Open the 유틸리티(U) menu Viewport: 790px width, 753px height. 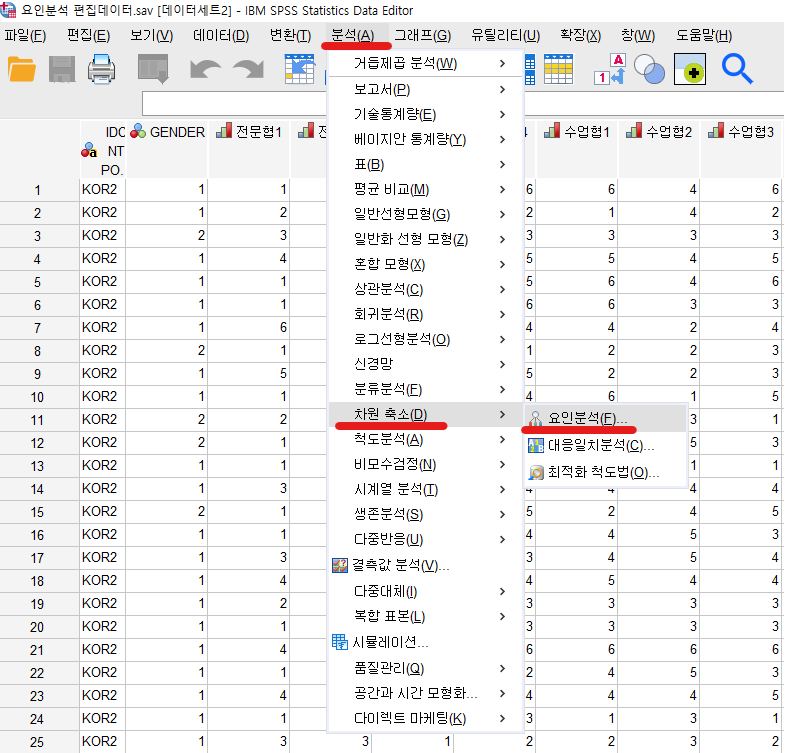point(505,35)
